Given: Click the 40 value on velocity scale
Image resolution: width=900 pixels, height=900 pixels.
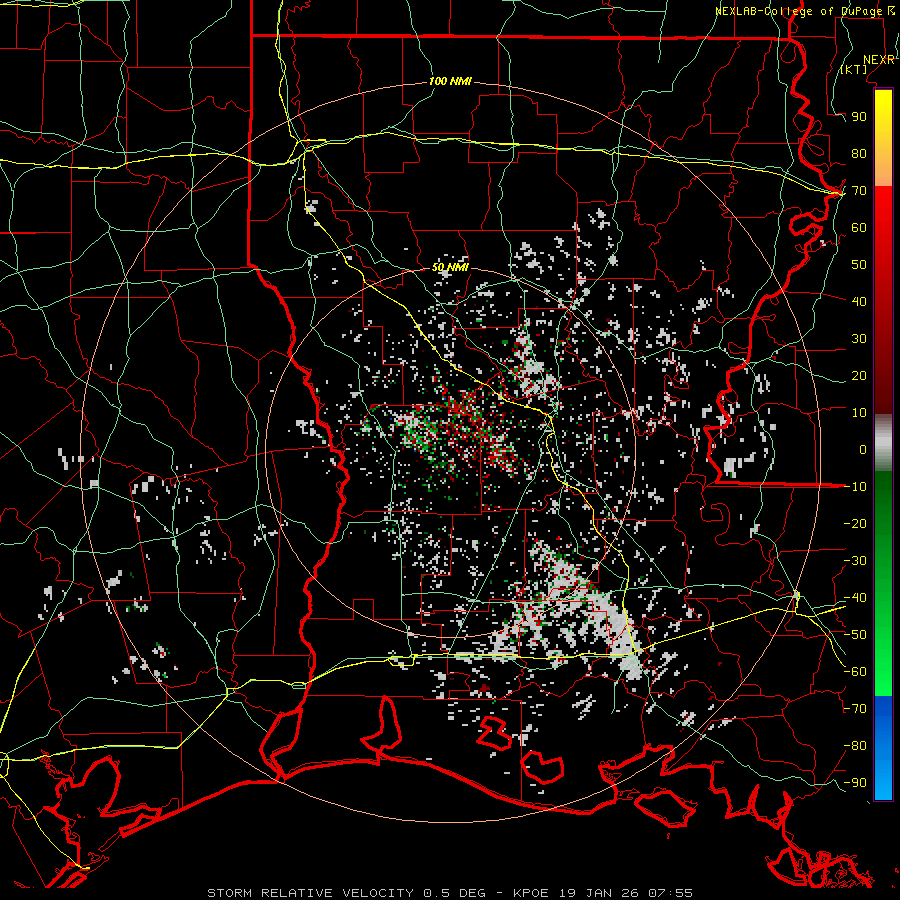Looking at the screenshot, I should 859,302.
